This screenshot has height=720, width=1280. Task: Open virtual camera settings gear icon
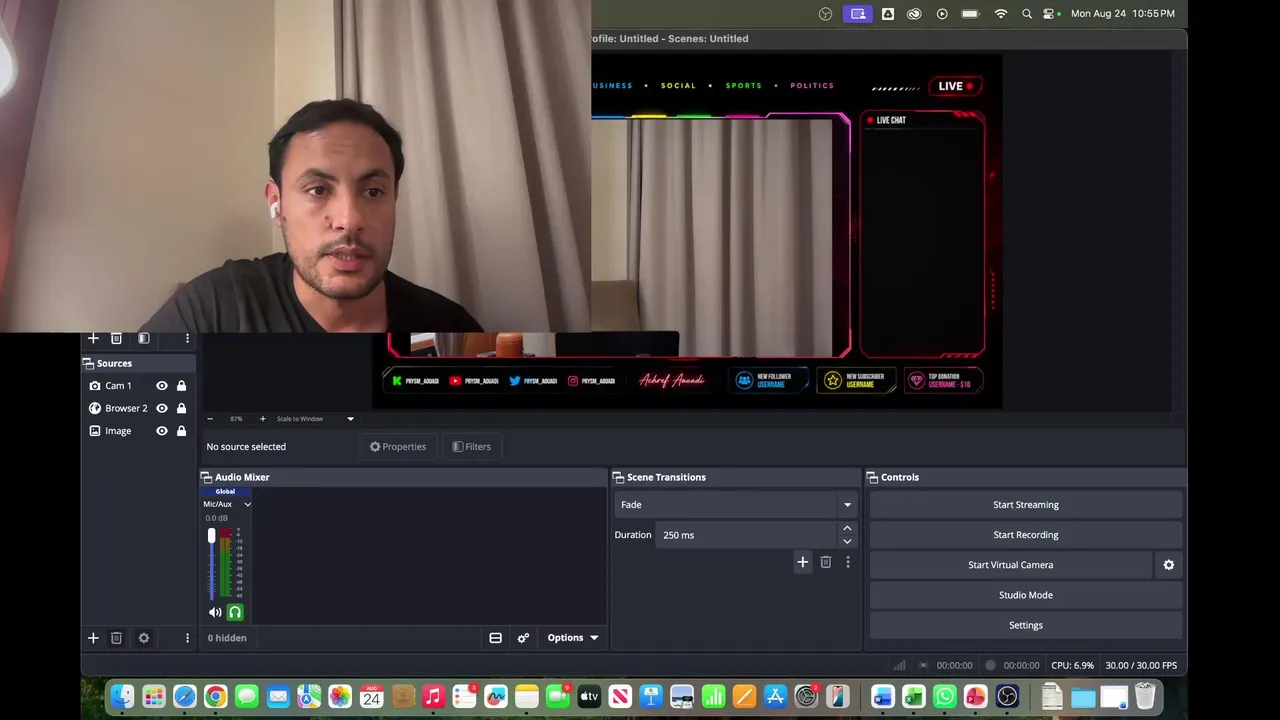(1168, 565)
